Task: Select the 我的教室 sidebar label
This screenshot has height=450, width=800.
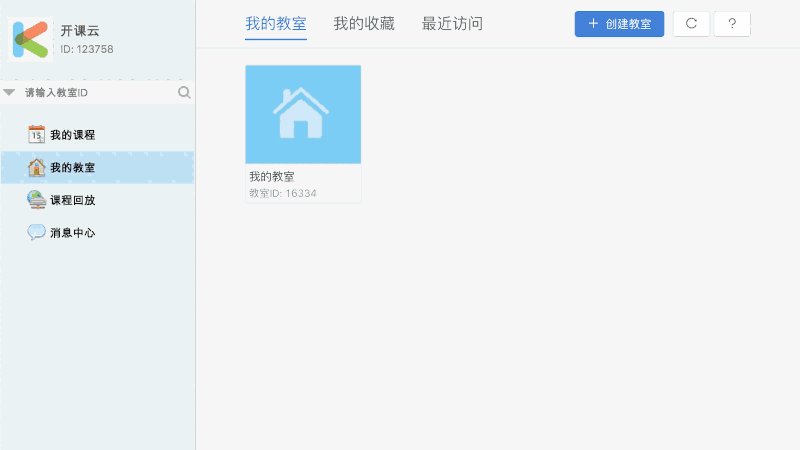Action: click(72, 167)
